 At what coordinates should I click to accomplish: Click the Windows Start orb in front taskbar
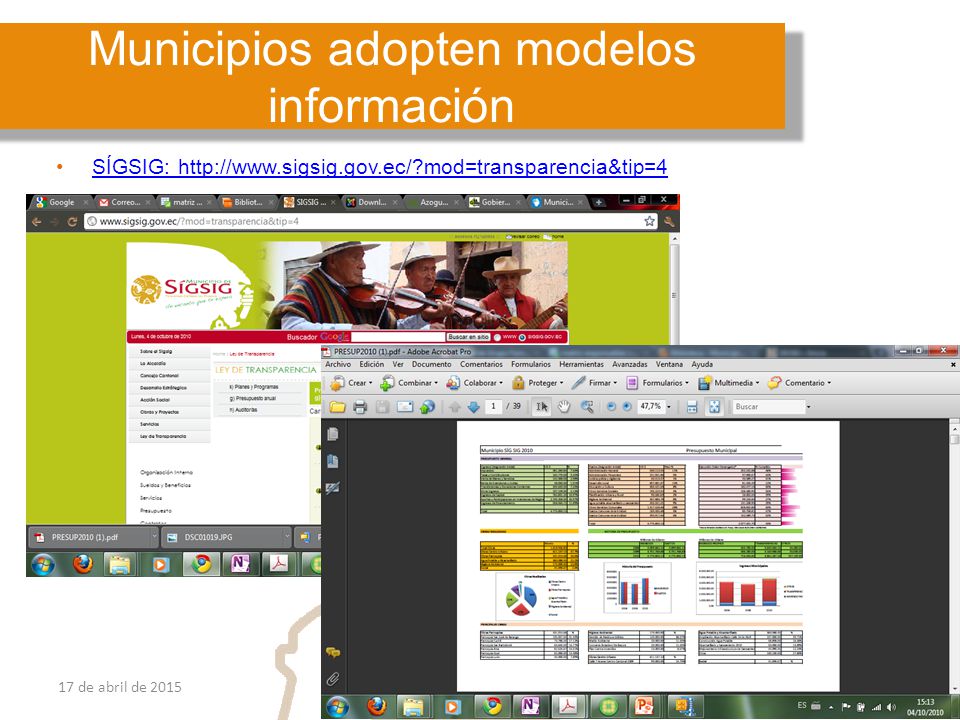(x=338, y=707)
